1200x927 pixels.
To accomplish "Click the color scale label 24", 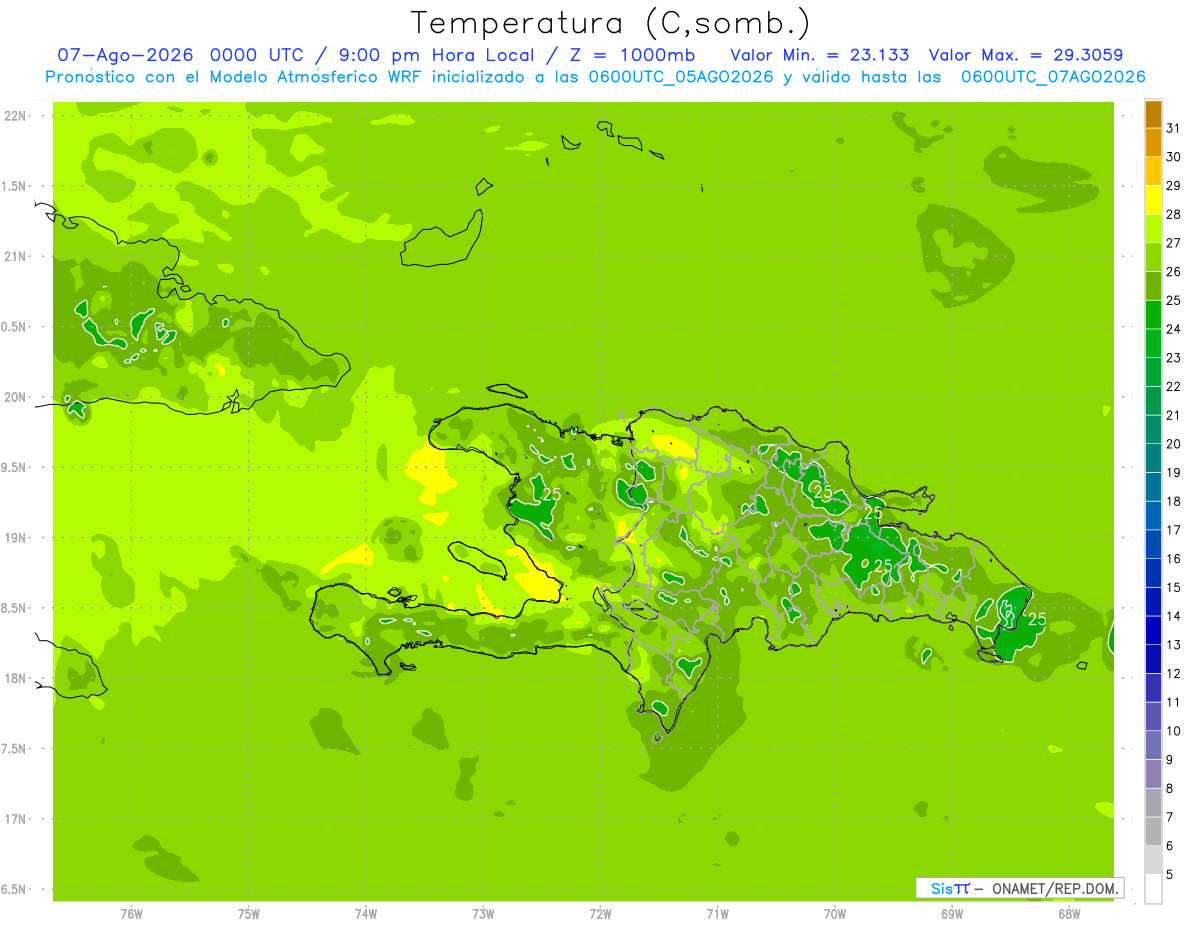I will 1173,329.
